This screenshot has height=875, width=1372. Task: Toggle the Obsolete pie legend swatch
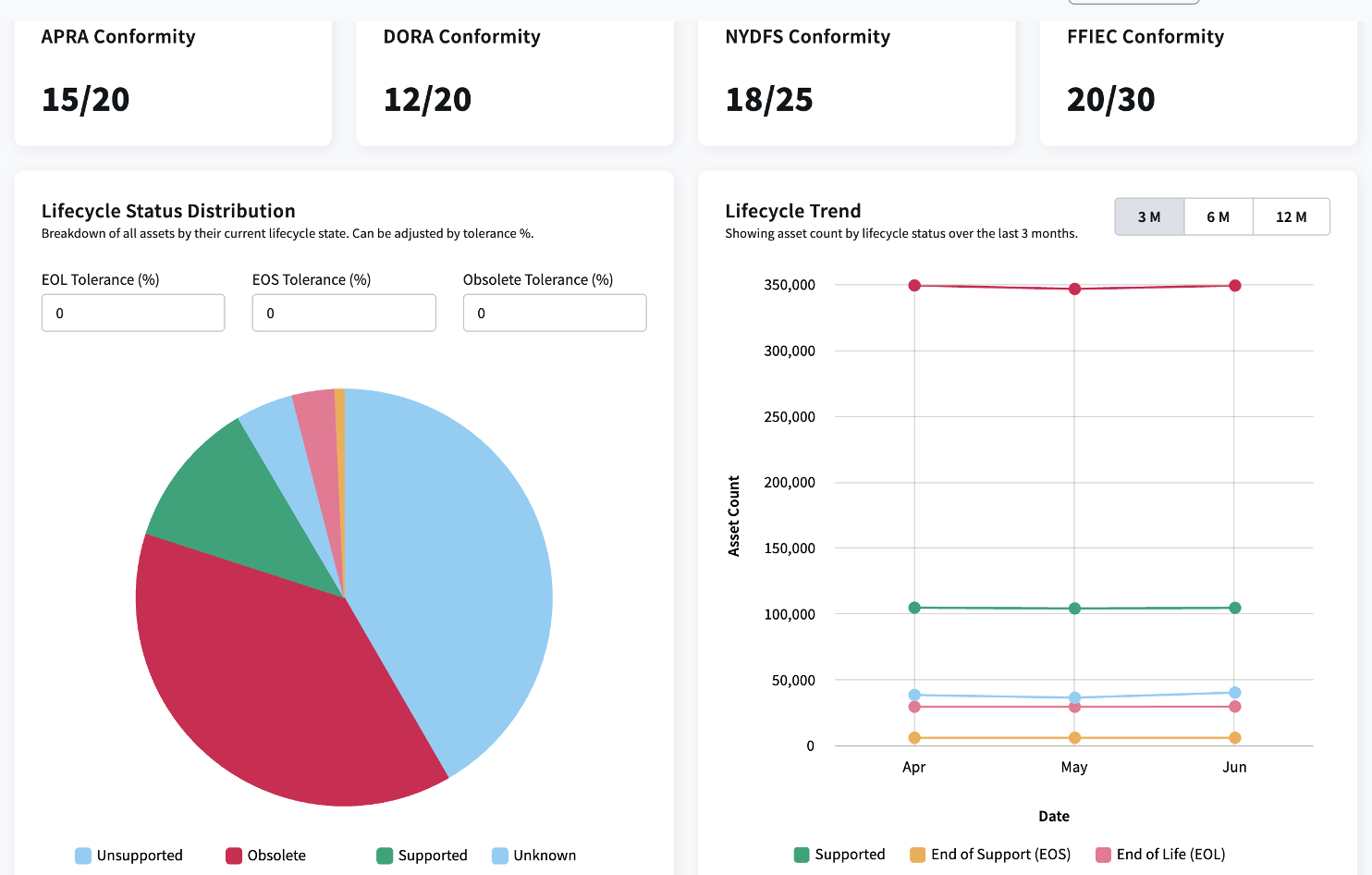pyautogui.click(x=234, y=856)
